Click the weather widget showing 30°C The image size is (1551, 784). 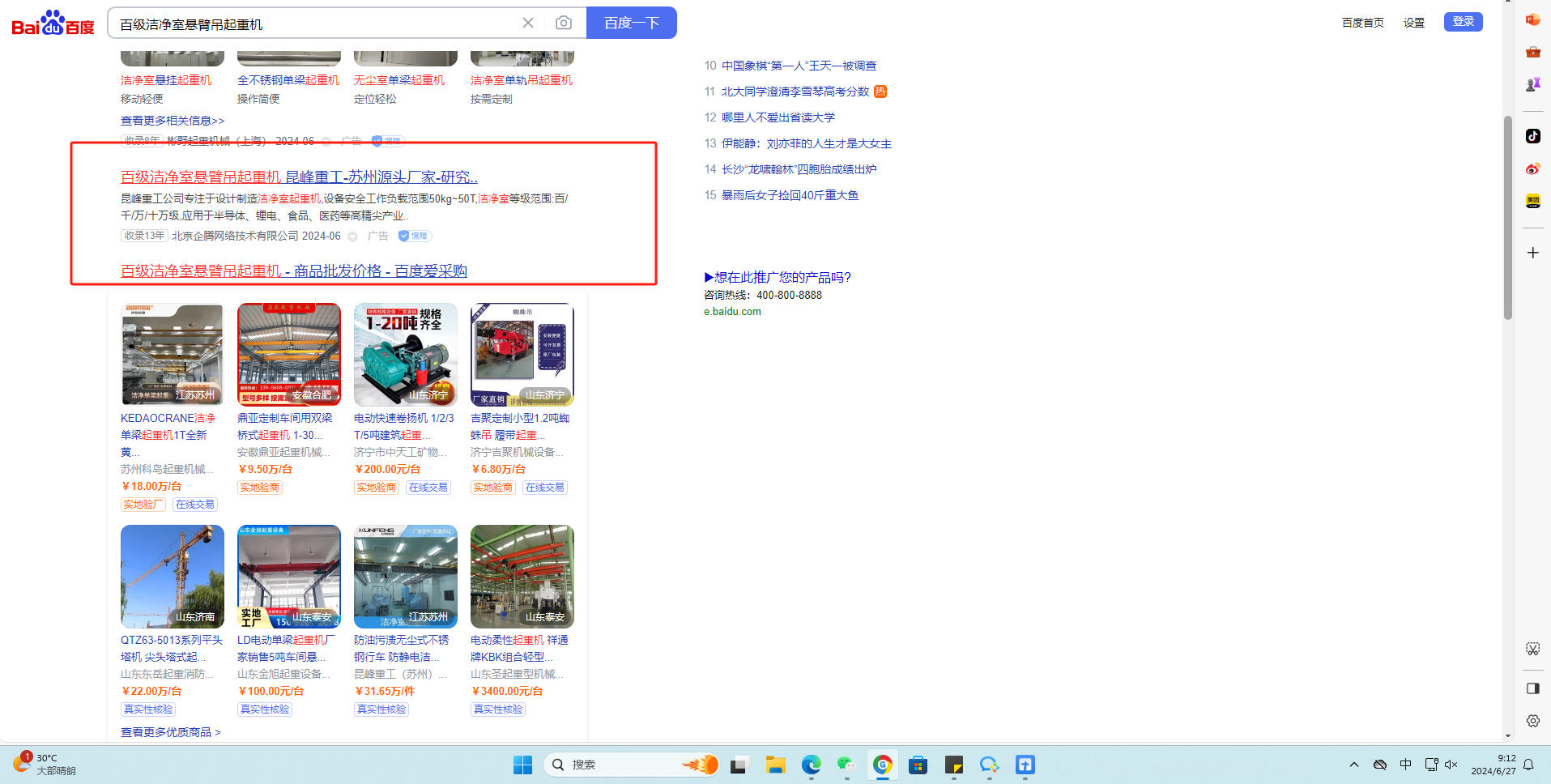pyautogui.click(x=45, y=764)
